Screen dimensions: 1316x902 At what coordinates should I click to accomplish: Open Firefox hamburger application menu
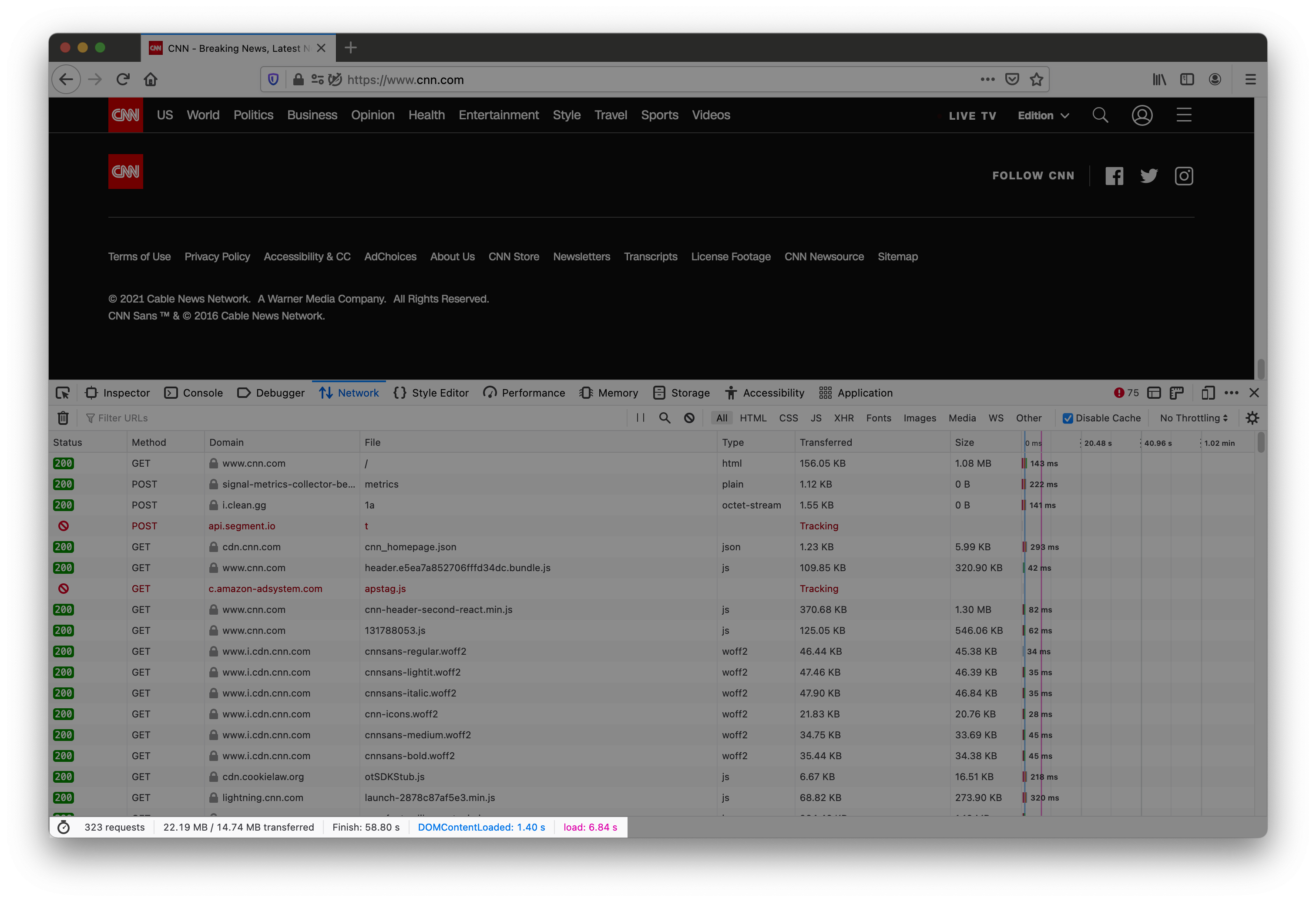point(1250,79)
